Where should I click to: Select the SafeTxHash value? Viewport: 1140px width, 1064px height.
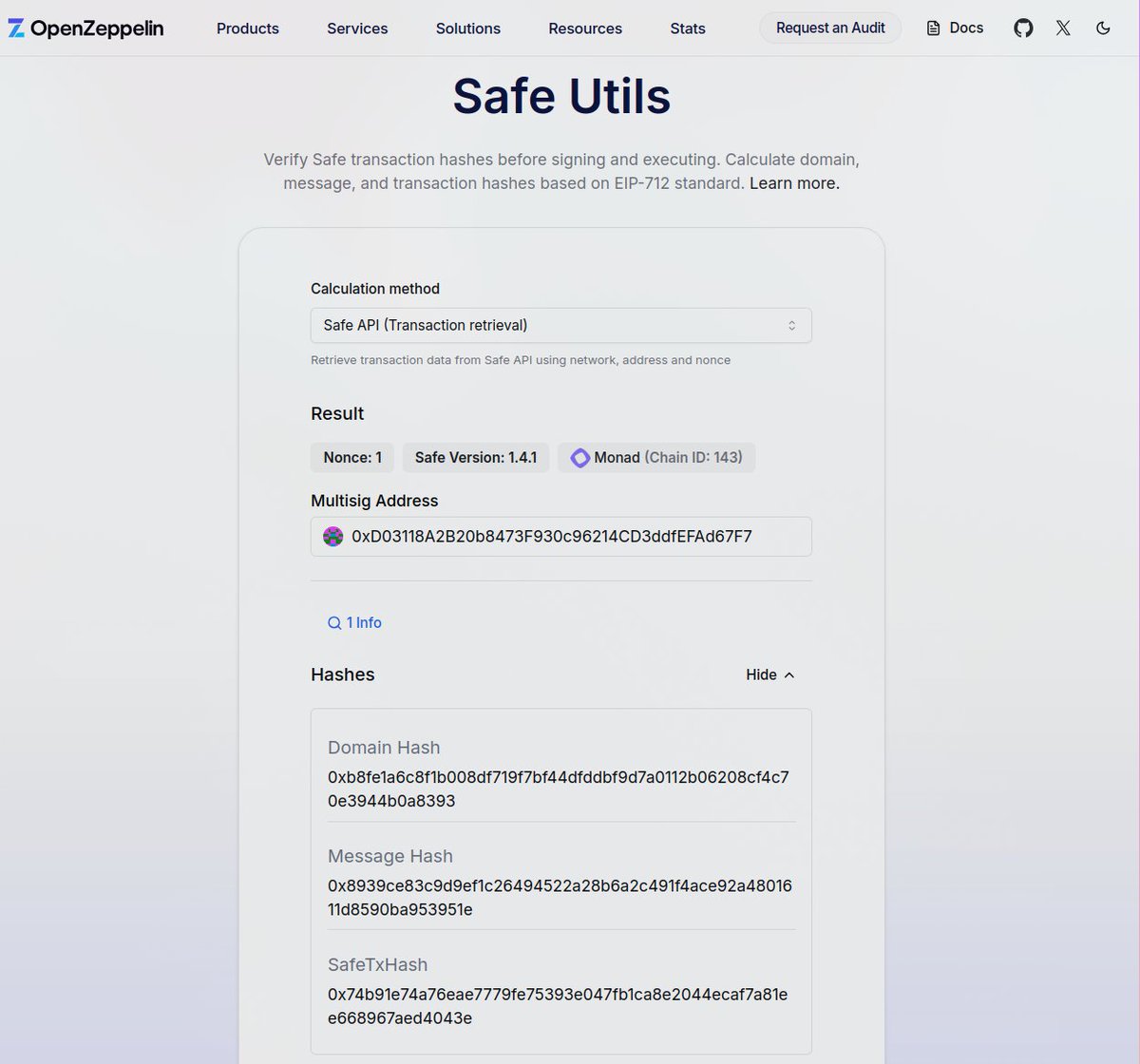pyautogui.click(x=558, y=1006)
